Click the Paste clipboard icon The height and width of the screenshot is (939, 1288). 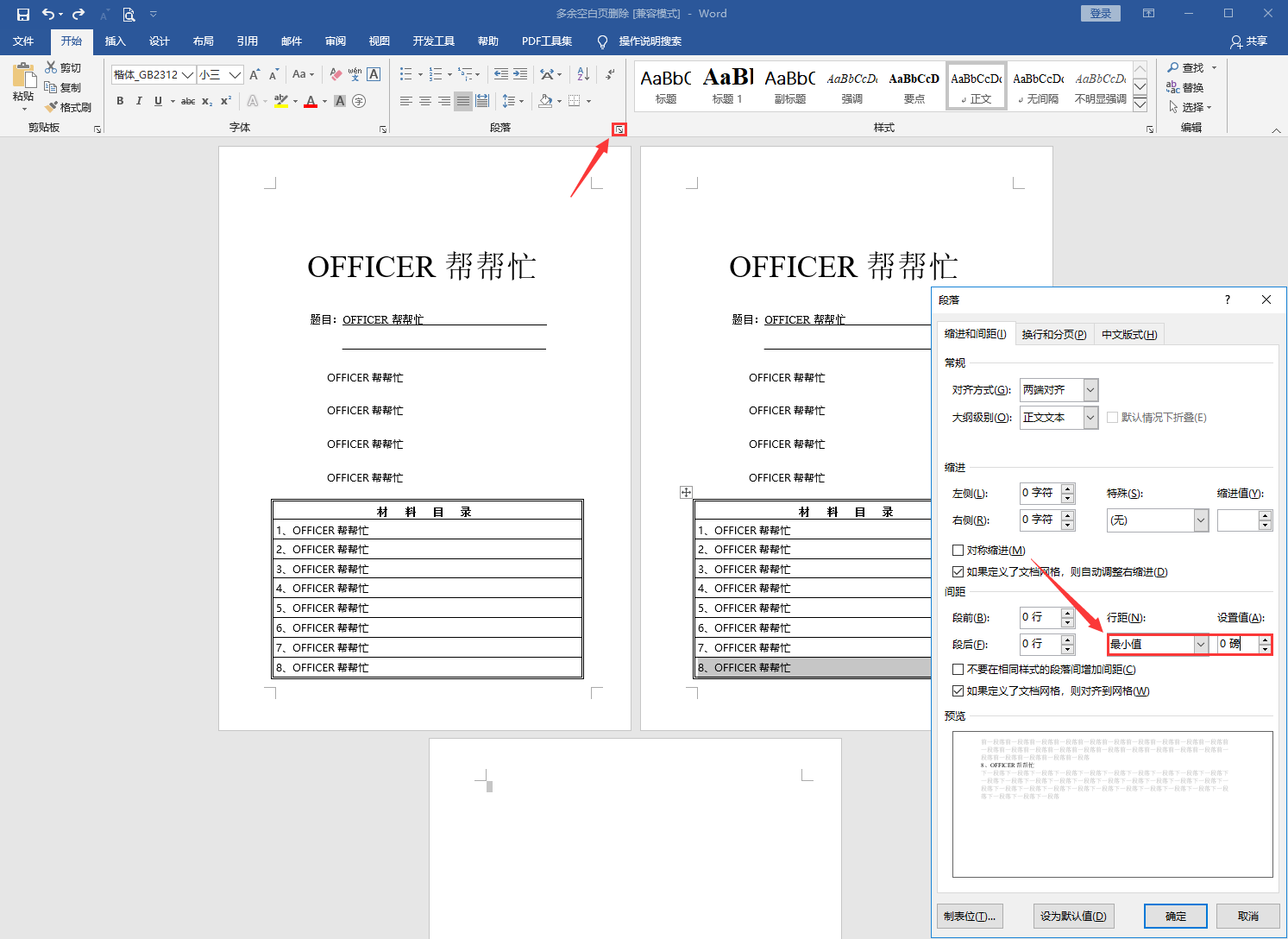pyautogui.click(x=24, y=75)
